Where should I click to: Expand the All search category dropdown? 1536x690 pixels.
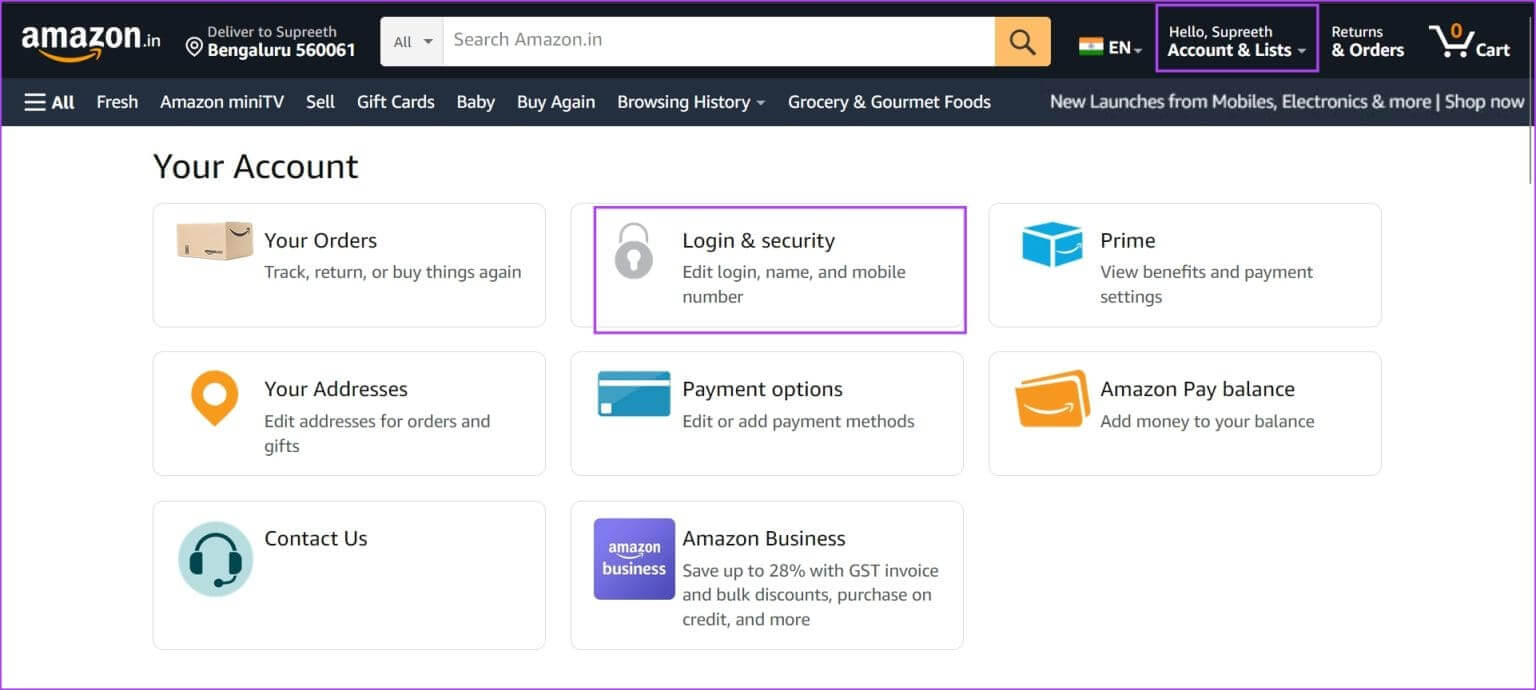[x=412, y=41]
